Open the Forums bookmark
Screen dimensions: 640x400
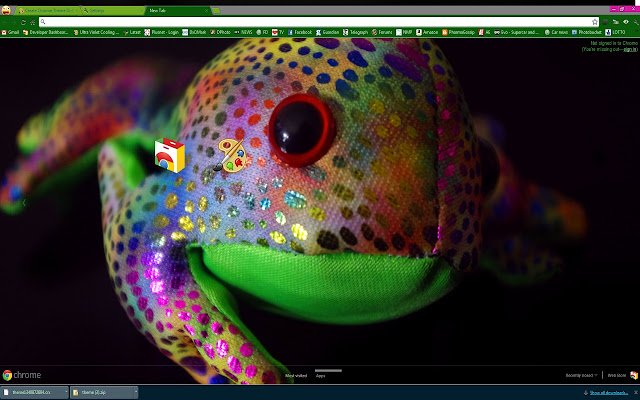(x=382, y=32)
